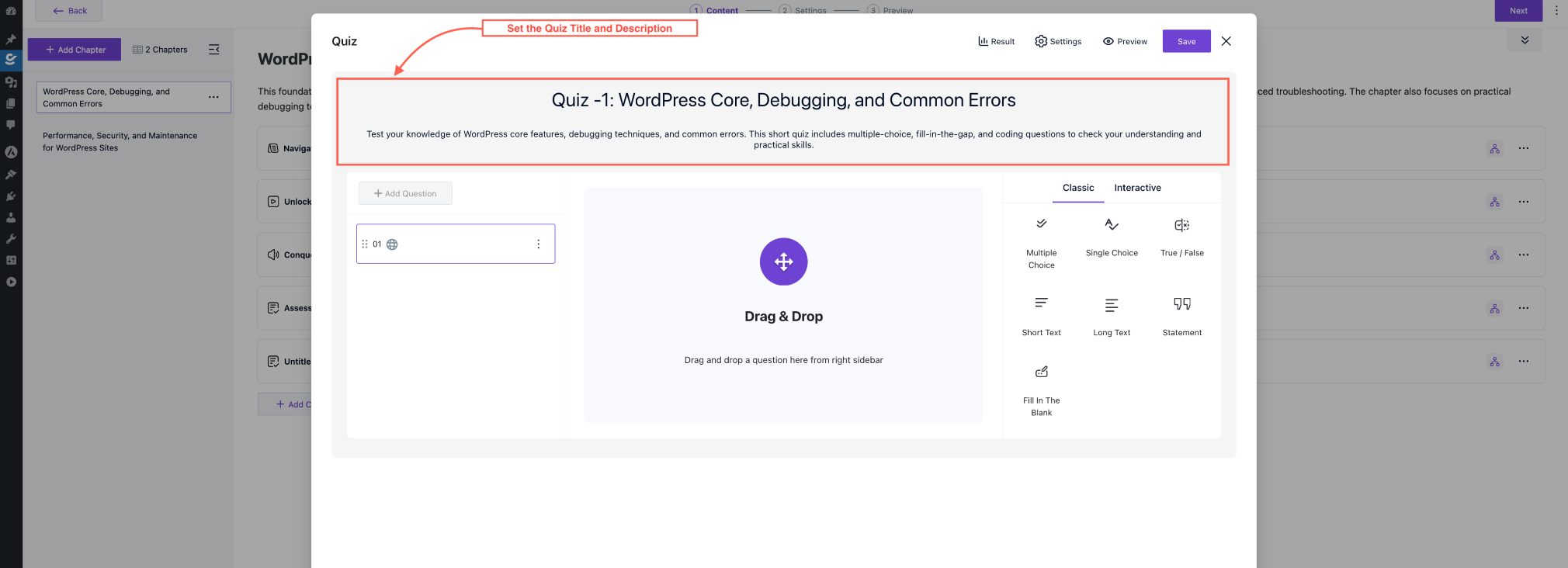Open Users icon in admin sidebar

tap(11, 217)
